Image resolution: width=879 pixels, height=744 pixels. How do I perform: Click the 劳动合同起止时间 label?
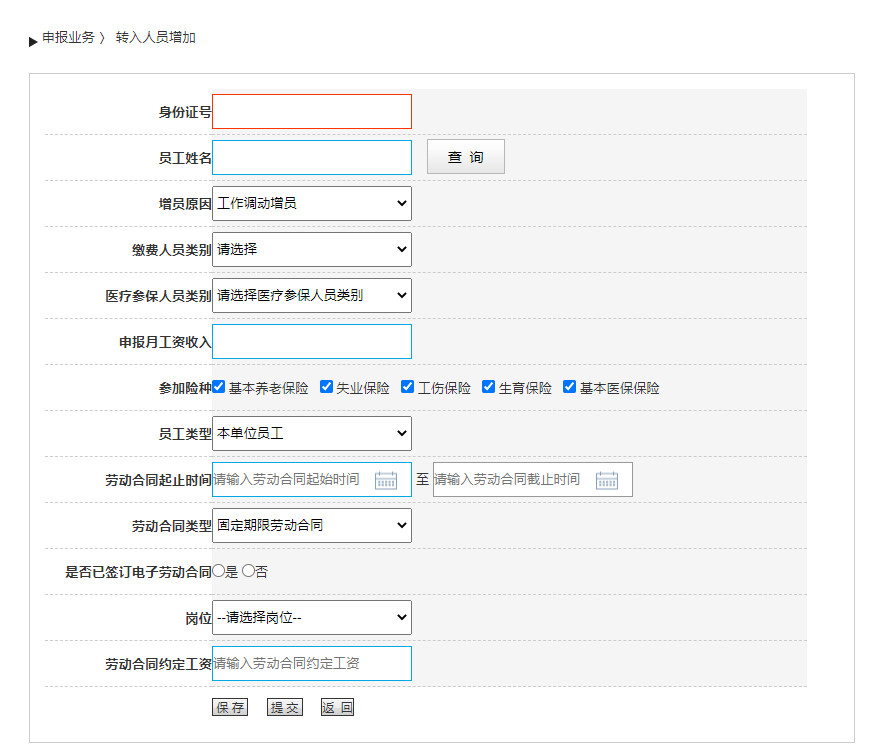point(159,480)
